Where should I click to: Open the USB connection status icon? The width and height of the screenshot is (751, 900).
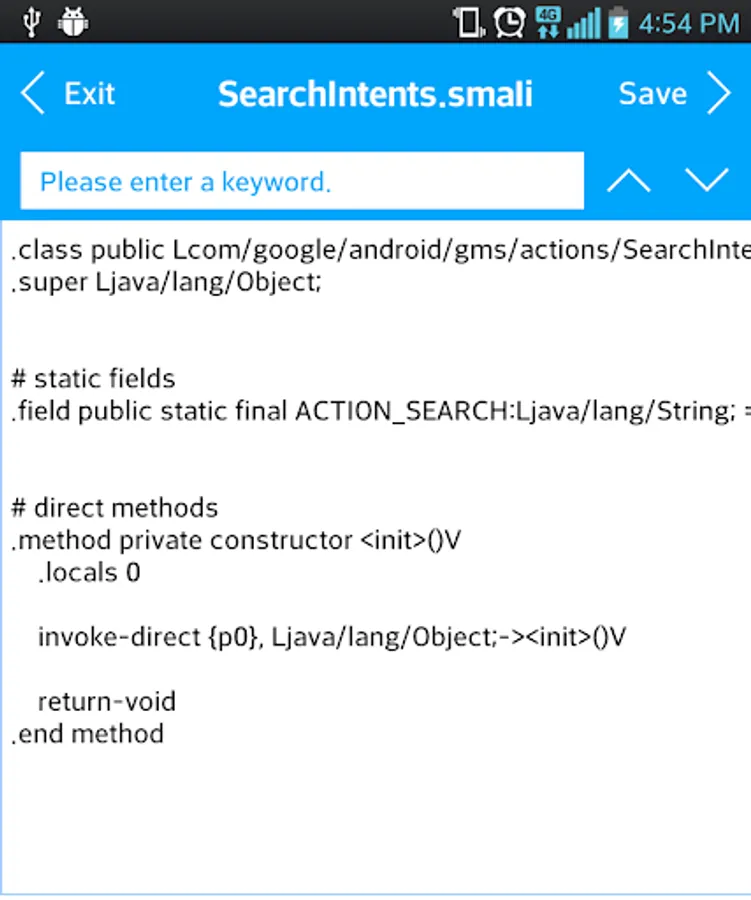point(32,23)
